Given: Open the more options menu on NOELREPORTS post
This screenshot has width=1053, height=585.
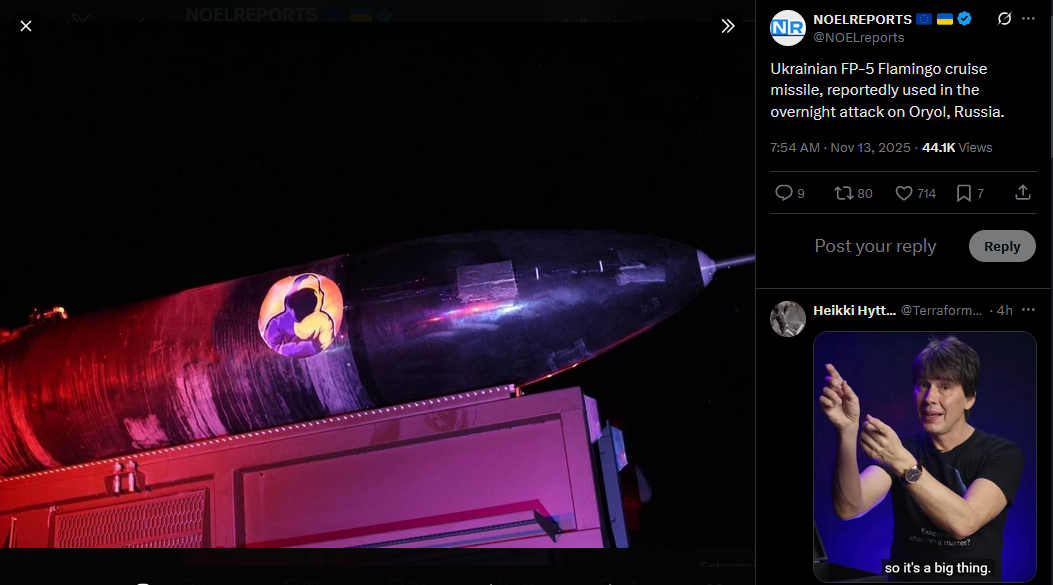Looking at the screenshot, I should click(1028, 19).
